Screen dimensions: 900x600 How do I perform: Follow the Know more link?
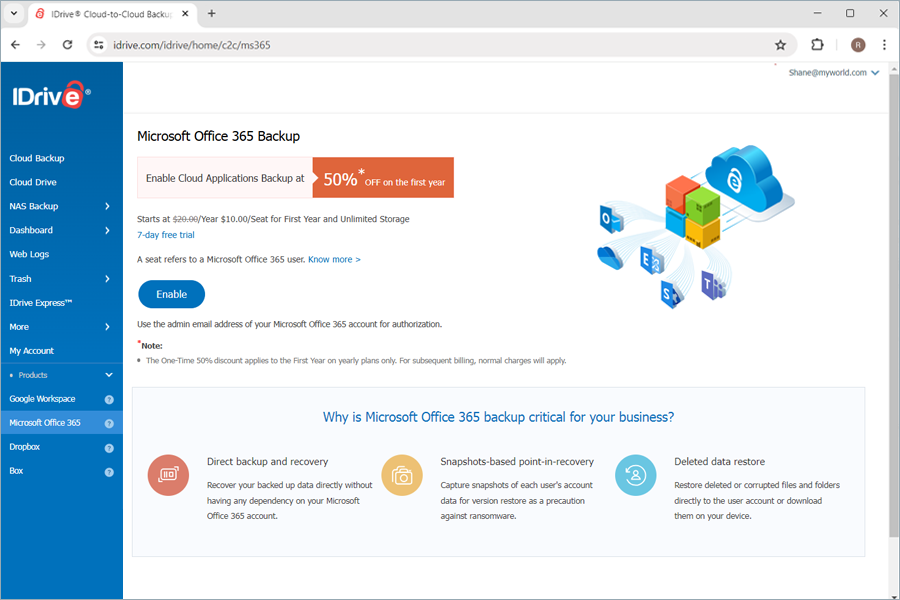pos(334,260)
